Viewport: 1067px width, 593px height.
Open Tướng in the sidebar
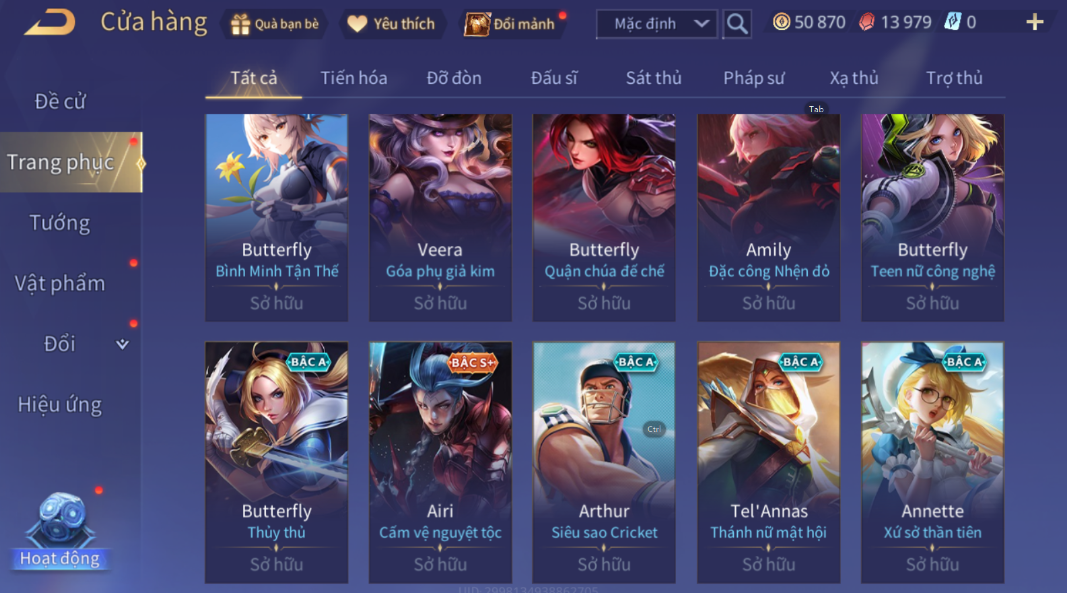tap(60, 223)
